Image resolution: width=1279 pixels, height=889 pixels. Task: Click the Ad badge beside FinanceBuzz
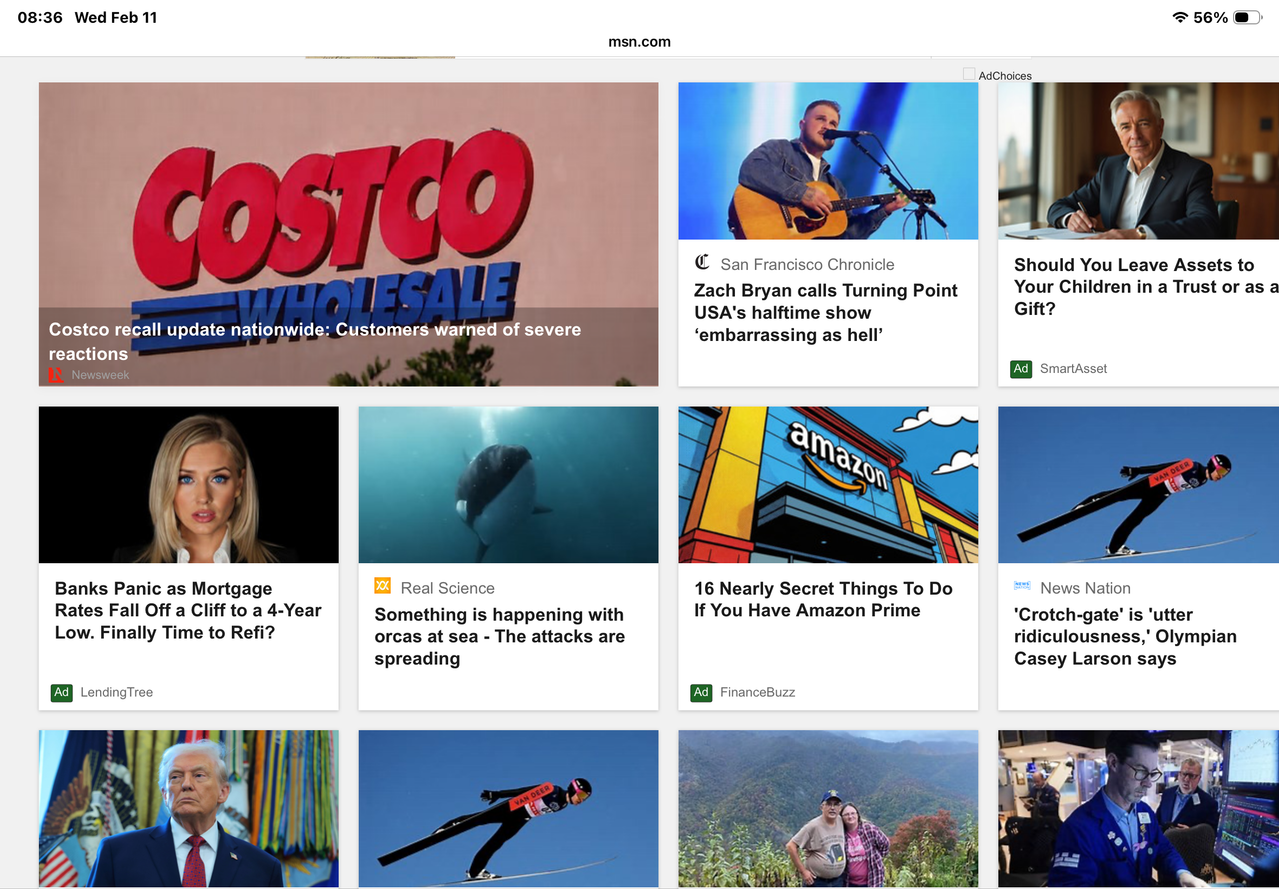pyautogui.click(x=701, y=692)
